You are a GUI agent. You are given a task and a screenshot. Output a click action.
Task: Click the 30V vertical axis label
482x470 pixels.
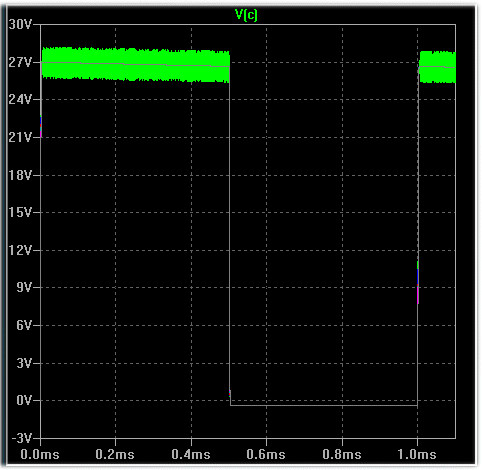click(20, 24)
